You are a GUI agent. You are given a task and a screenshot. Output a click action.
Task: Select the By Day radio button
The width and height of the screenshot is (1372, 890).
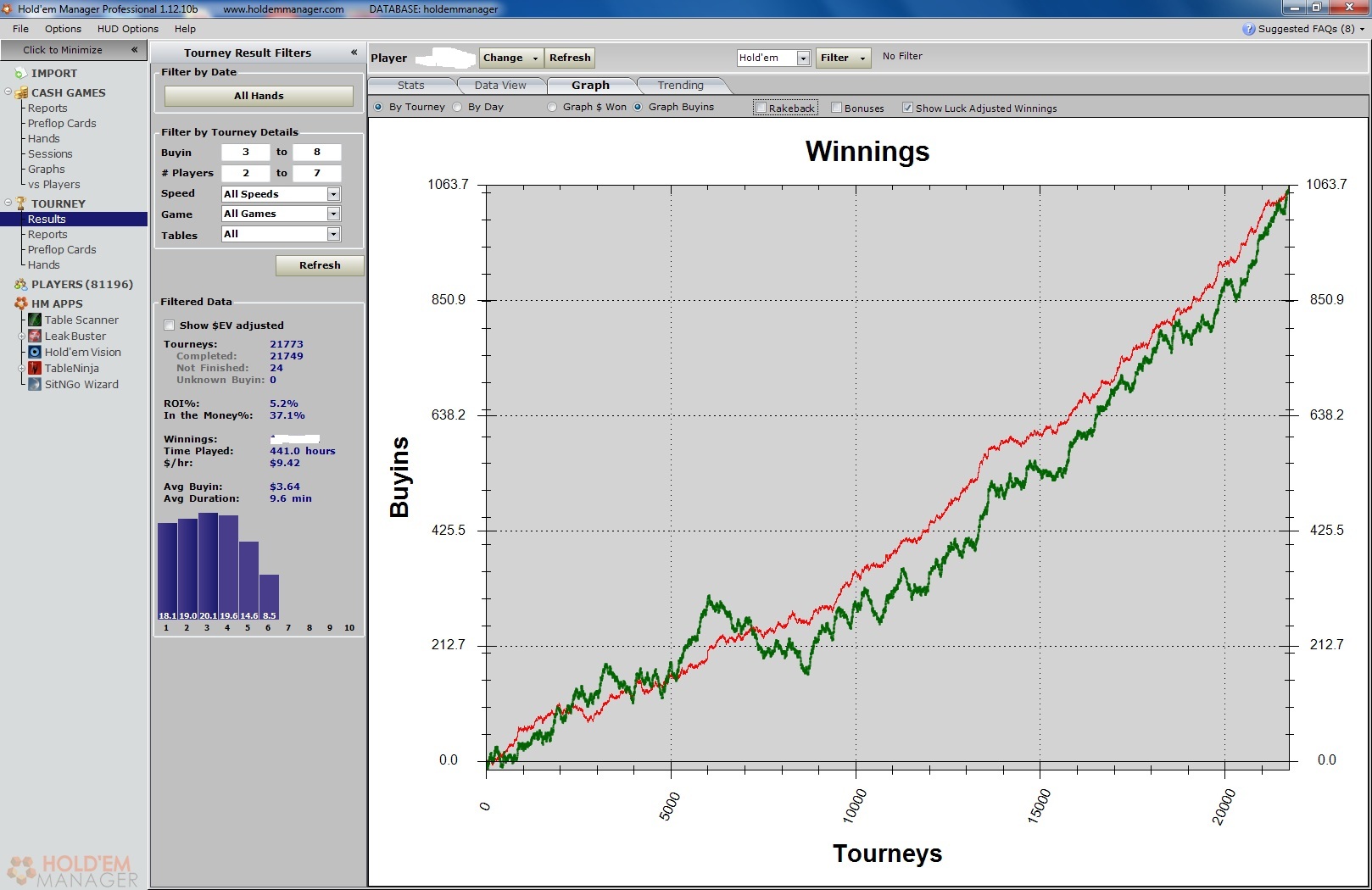click(x=458, y=107)
